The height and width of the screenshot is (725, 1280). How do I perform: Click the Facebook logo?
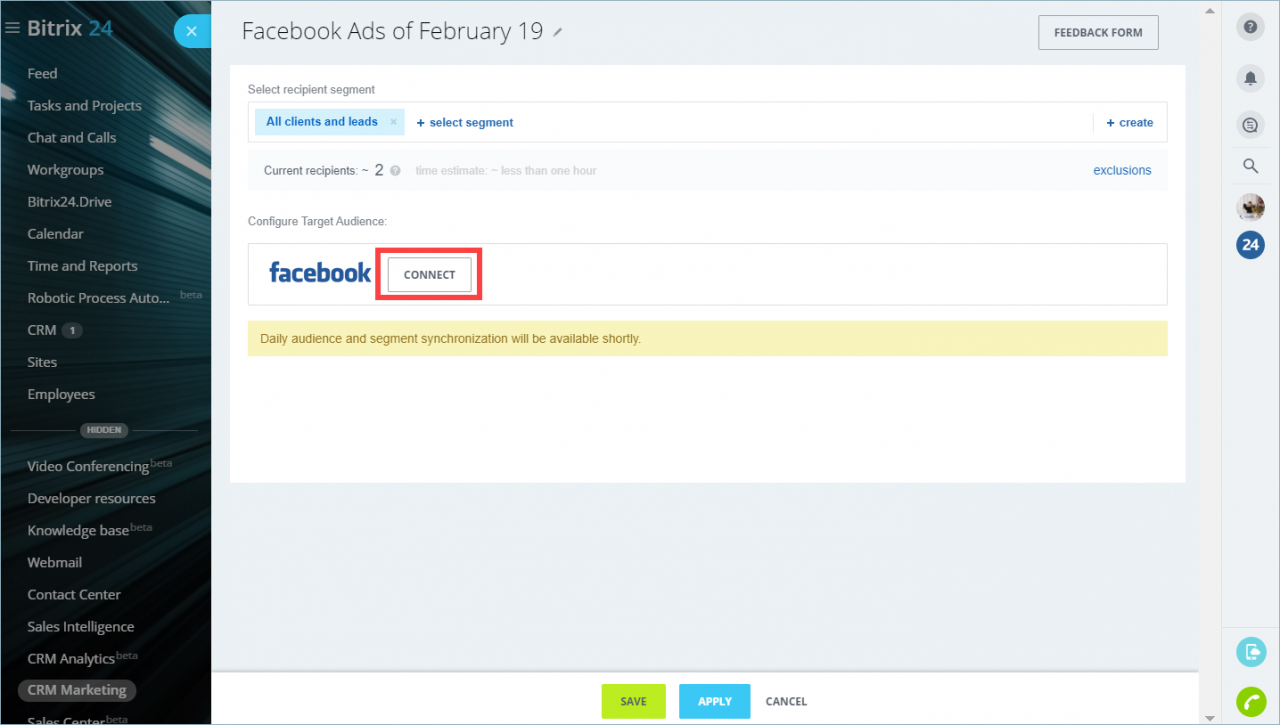(x=320, y=272)
